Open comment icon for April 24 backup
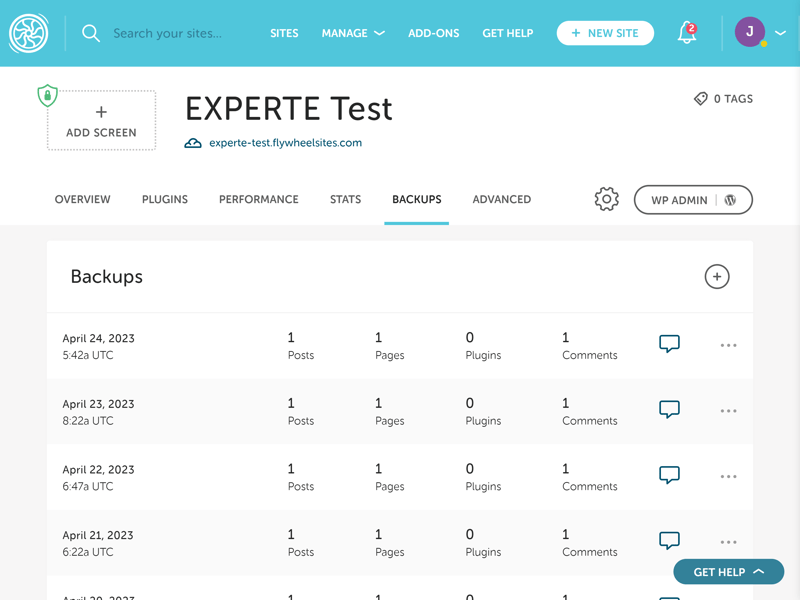This screenshot has width=800, height=600. coord(669,344)
